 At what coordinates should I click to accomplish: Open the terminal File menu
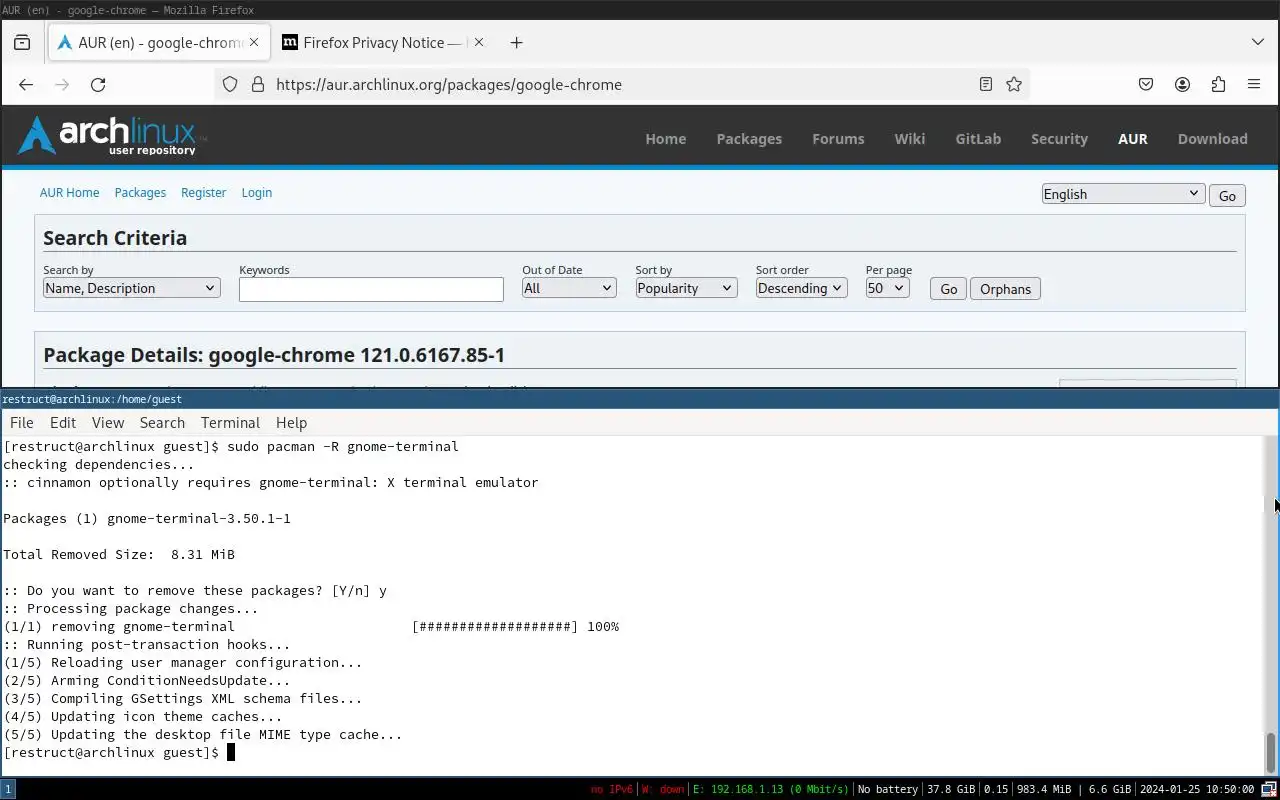pyautogui.click(x=21, y=422)
